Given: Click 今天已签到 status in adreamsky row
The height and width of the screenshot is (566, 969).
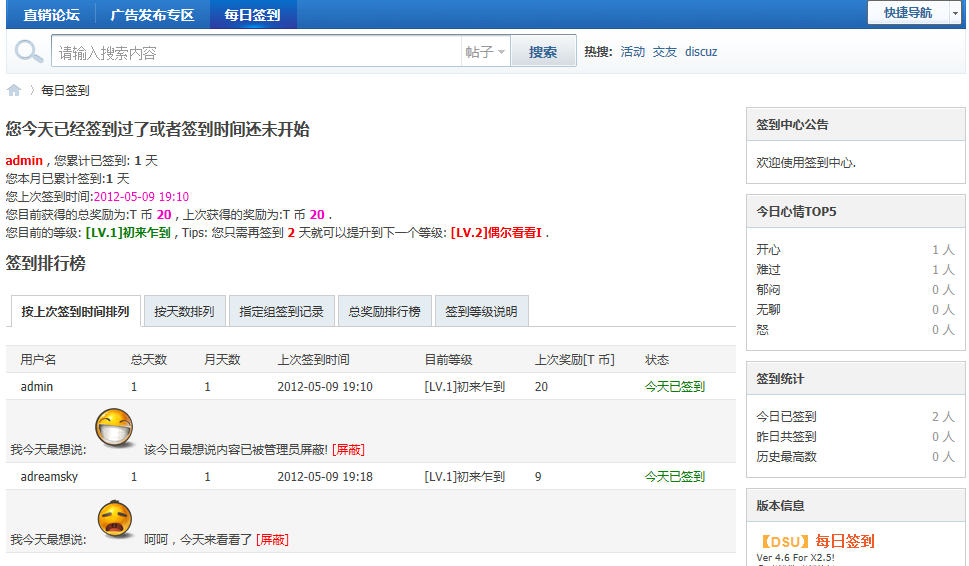Looking at the screenshot, I should (674, 477).
